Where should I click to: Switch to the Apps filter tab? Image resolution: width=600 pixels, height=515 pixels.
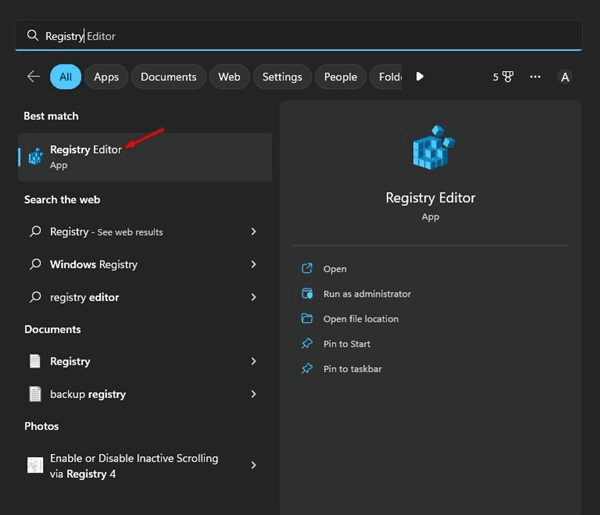(106, 77)
